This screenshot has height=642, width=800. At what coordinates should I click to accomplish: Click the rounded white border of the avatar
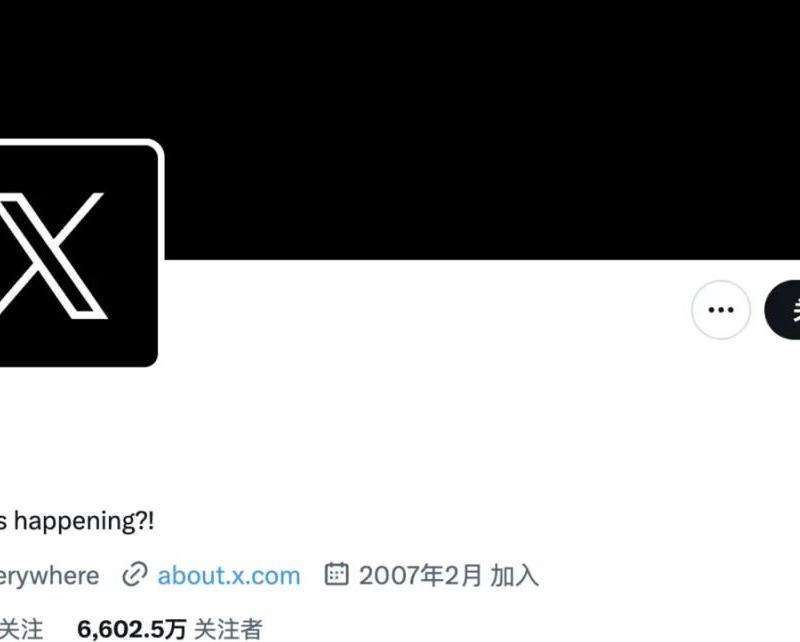pyautogui.click(x=161, y=204)
